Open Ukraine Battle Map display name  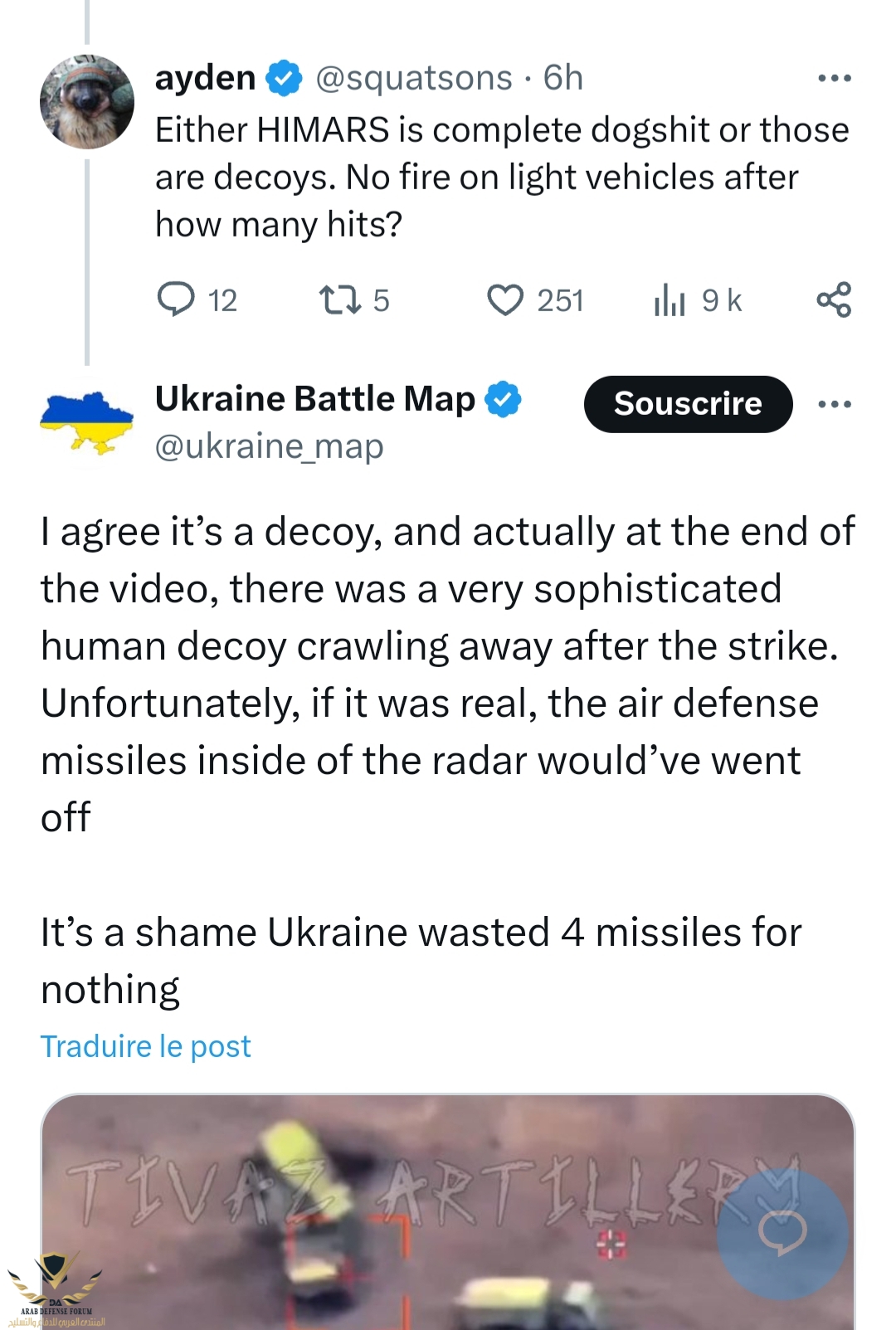pos(314,399)
